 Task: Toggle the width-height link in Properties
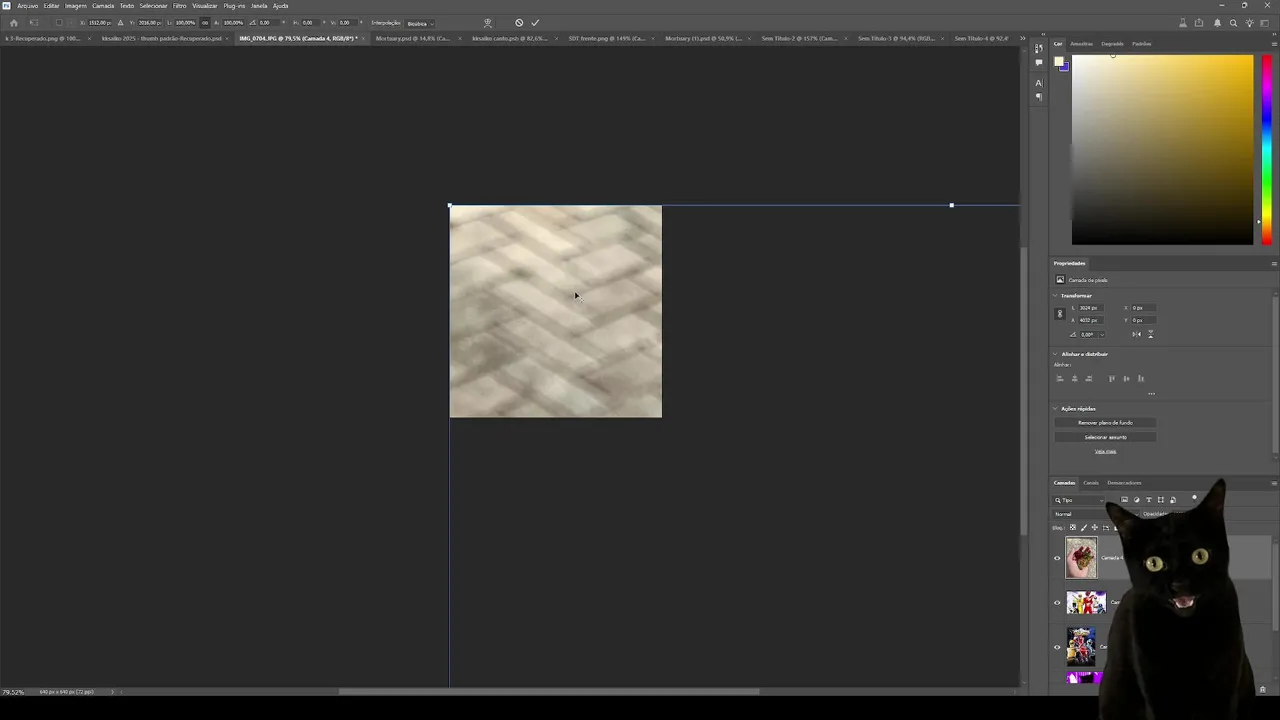click(x=1060, y=314)
